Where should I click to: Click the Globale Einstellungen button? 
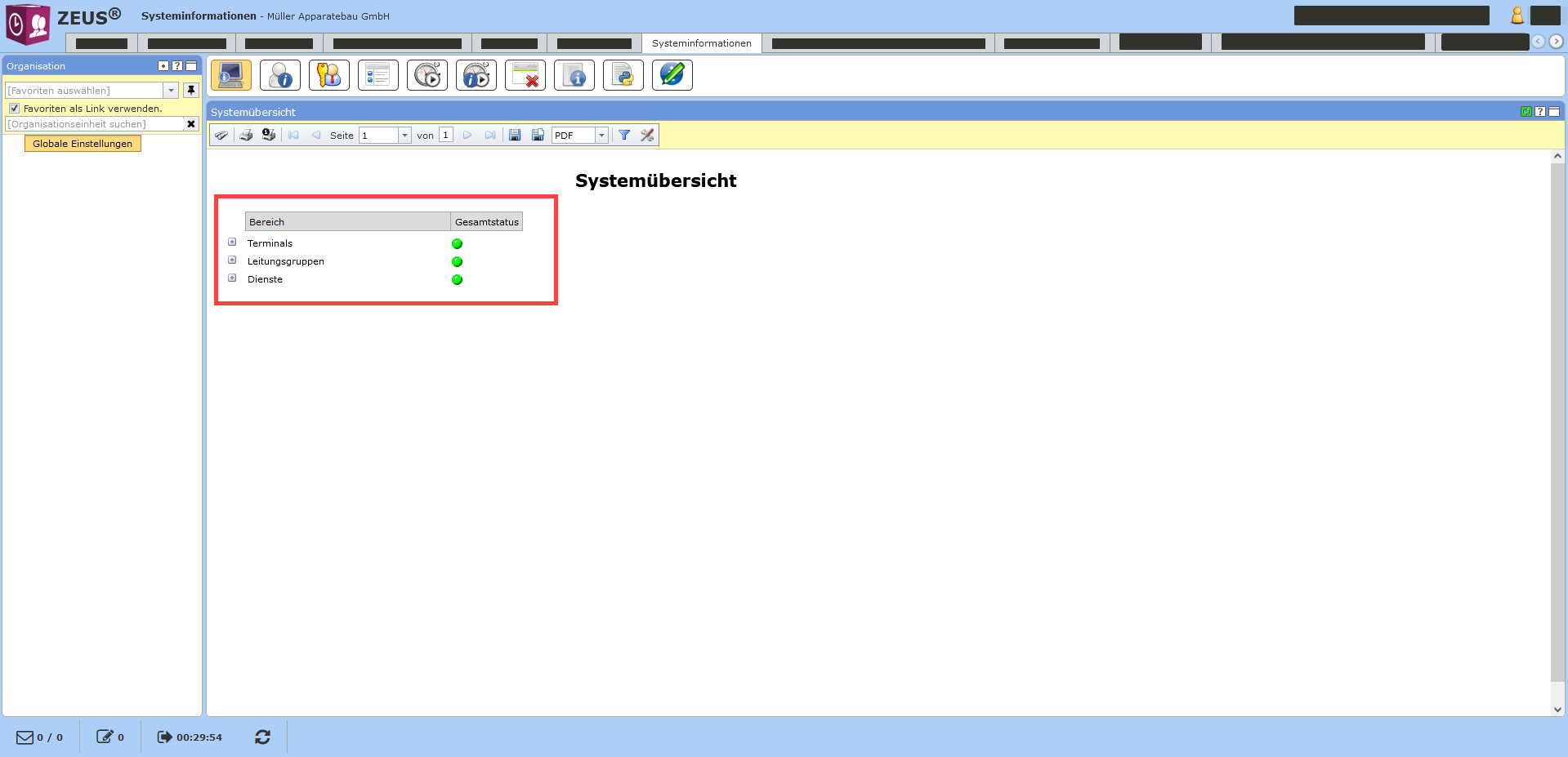coord(83,144)
